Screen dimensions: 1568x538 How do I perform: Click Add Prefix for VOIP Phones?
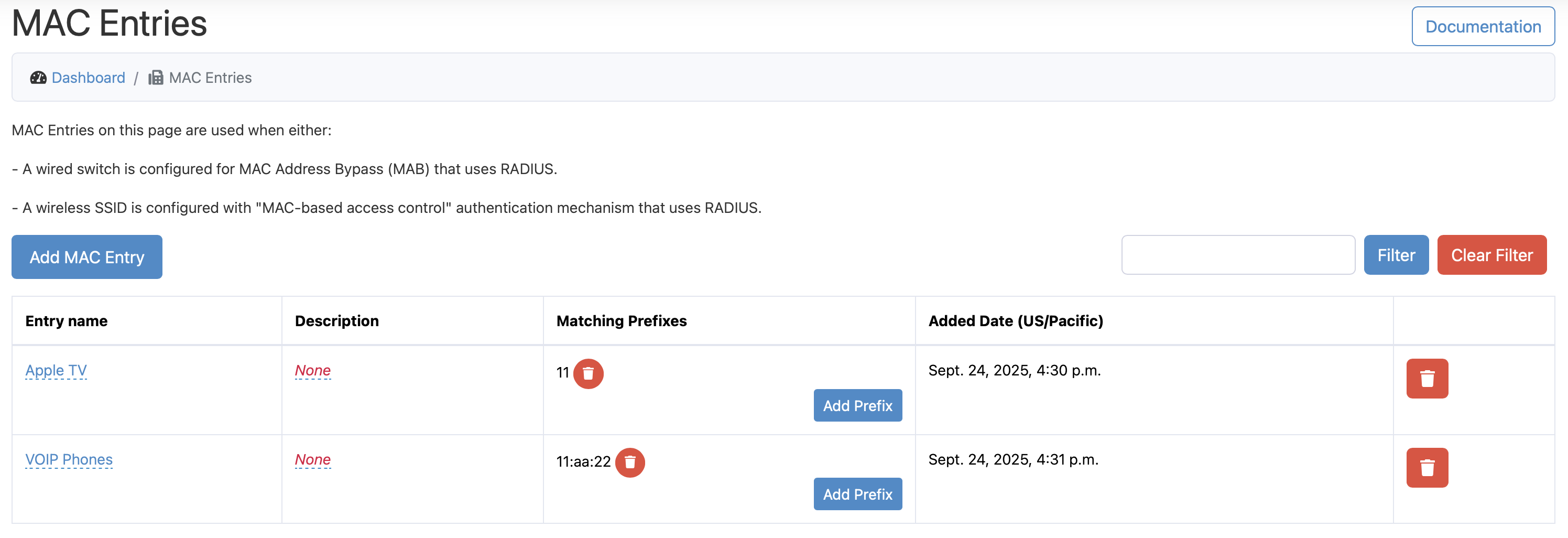[x=857, y=493]
